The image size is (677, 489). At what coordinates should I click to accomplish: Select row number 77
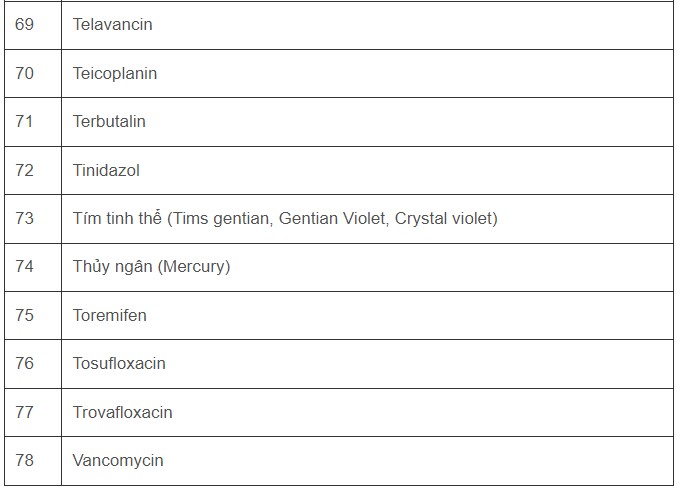click(24, 412)
